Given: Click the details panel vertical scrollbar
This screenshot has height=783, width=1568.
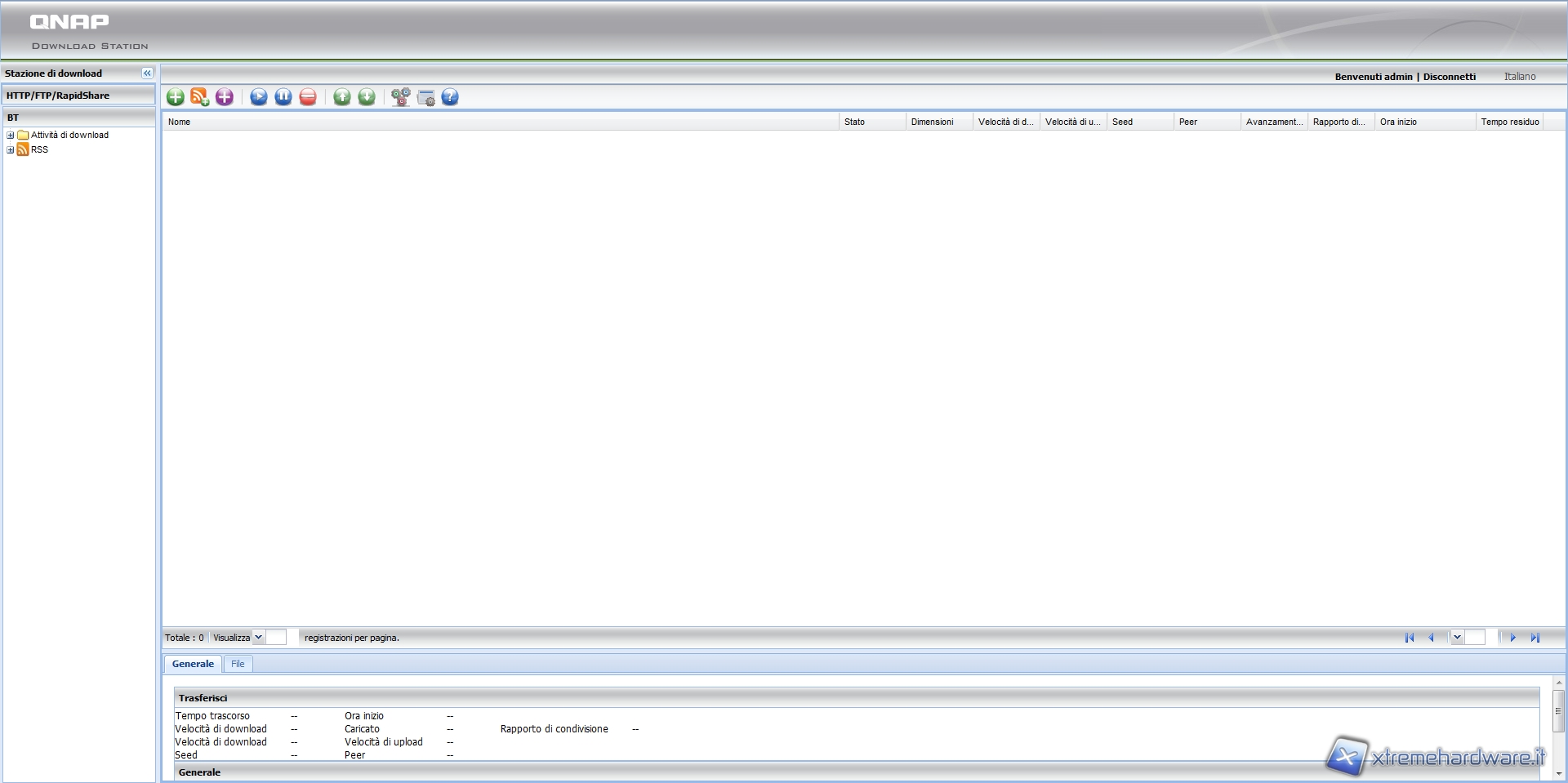Looking at the screenshot, I should pyautogui.click(x=1558, y=710).
